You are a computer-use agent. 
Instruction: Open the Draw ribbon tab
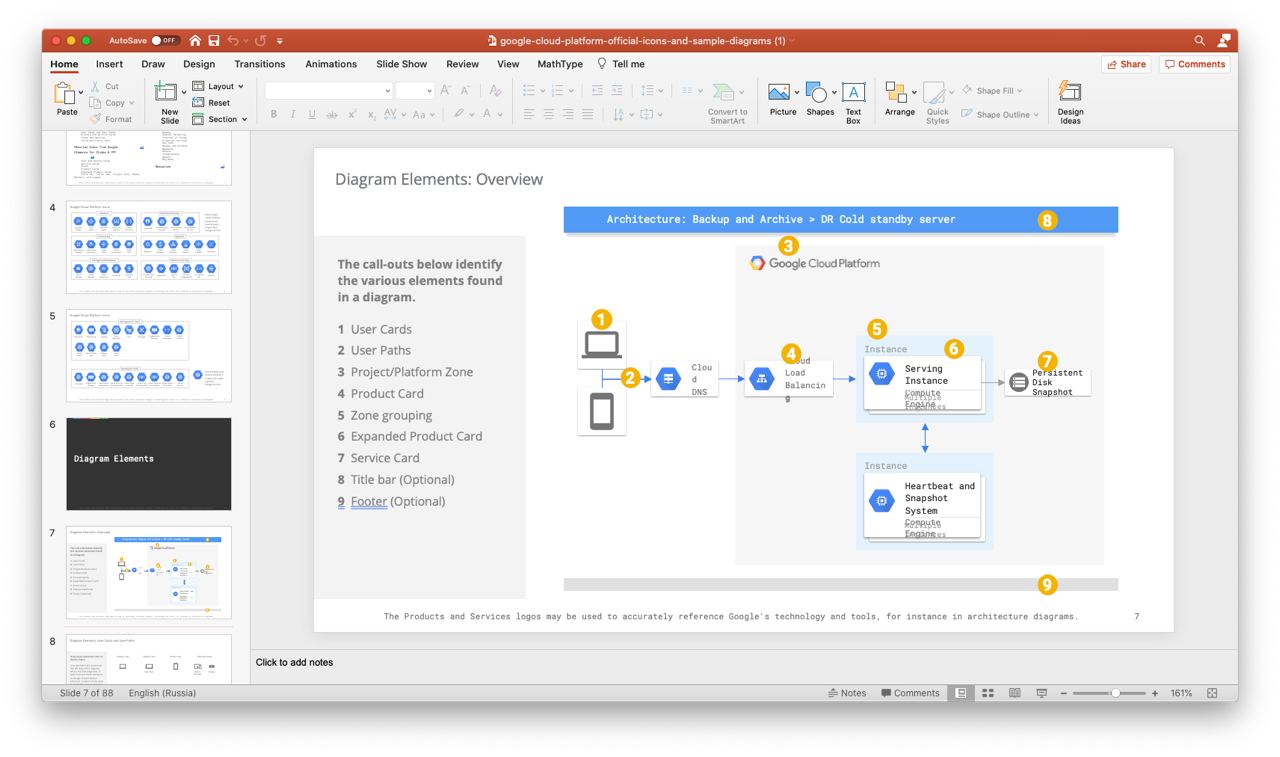tap(153, 64)
